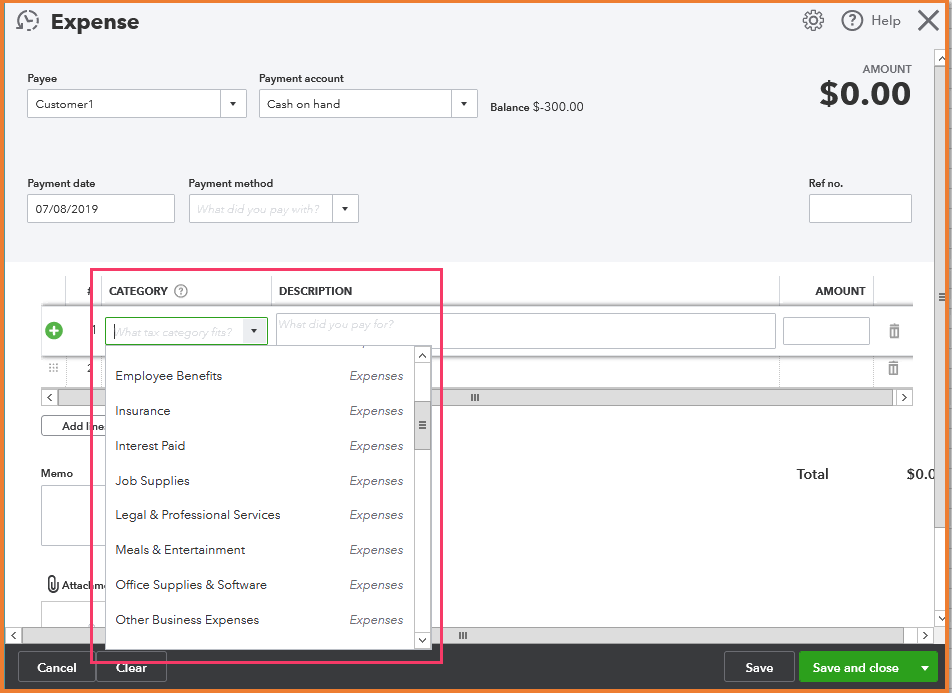Click the Attachments paperclip icon
This screenshot has height=693, width=952.
pyautogui.click(x=53, y=584)
